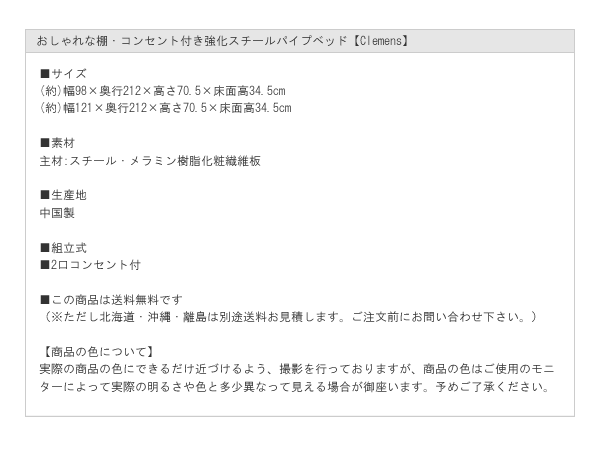Click the black square before この商品は送料無料
Viewport: 600px width, 450px height.
[x=45, y=300]
